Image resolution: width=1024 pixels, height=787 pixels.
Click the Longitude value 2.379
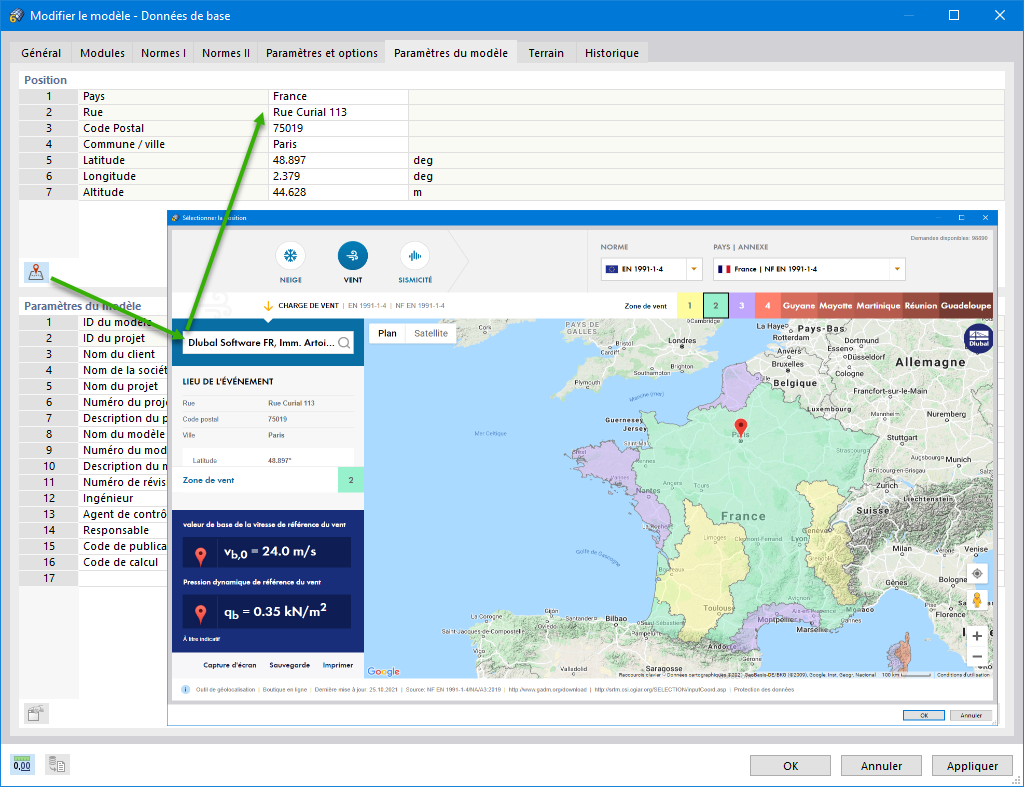[338, 176]
